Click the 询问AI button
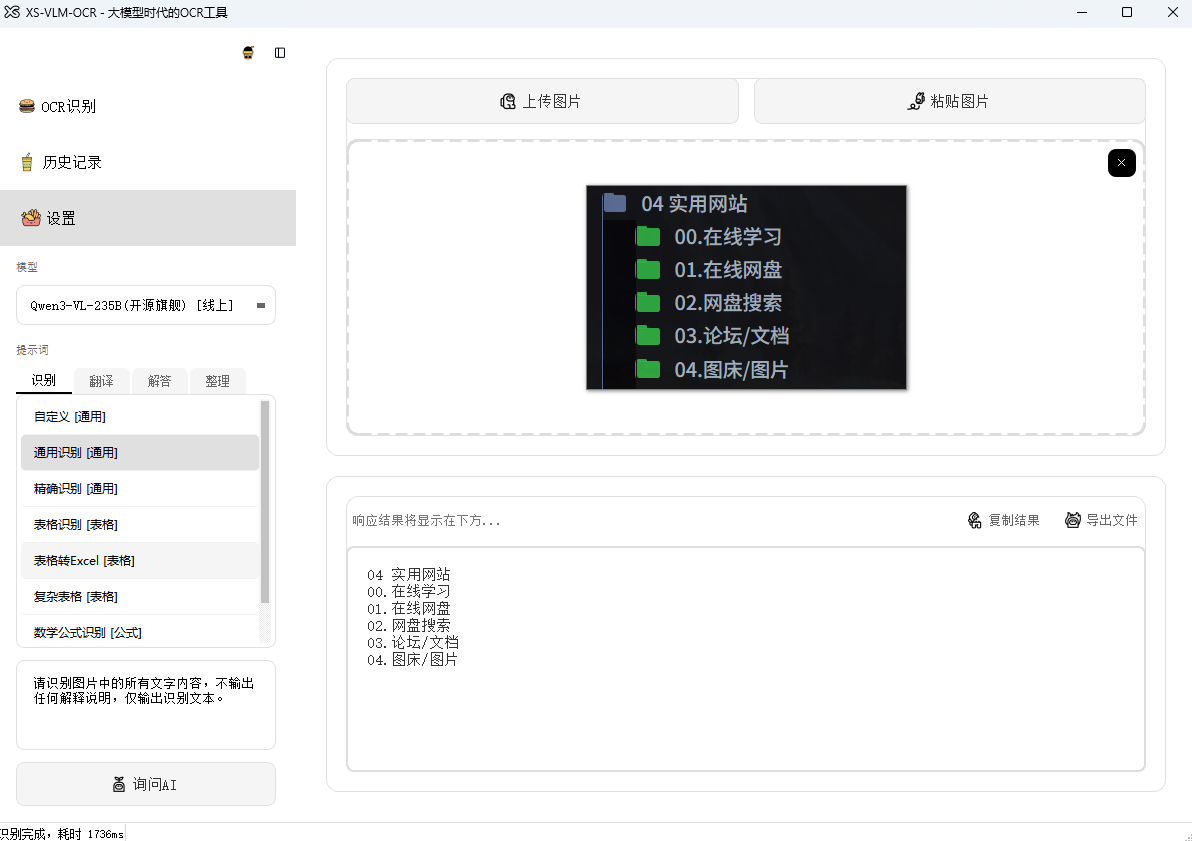 (146, 784)
